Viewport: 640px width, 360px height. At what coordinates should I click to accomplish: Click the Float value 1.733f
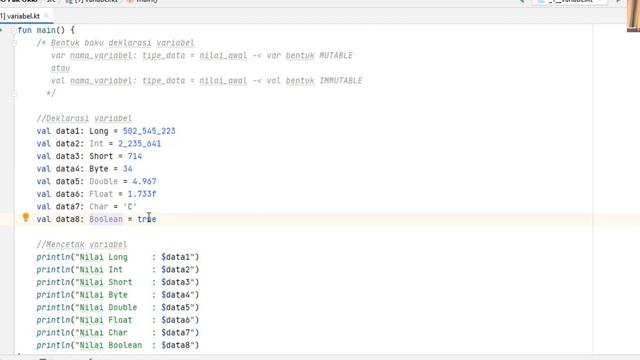coord(142,194)
